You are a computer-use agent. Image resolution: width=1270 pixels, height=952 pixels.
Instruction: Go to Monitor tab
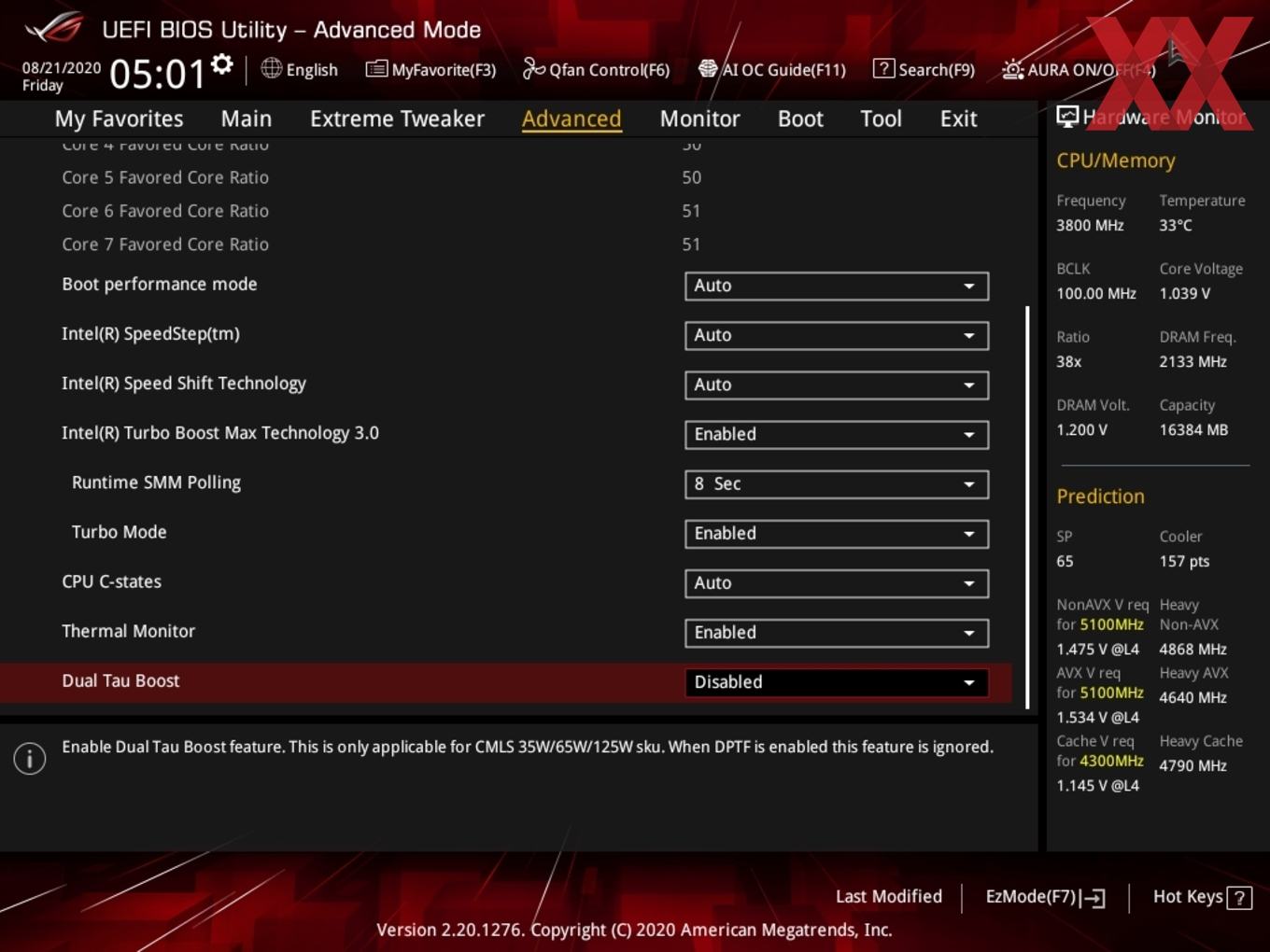pyautogui.click(x=699, y=119)
